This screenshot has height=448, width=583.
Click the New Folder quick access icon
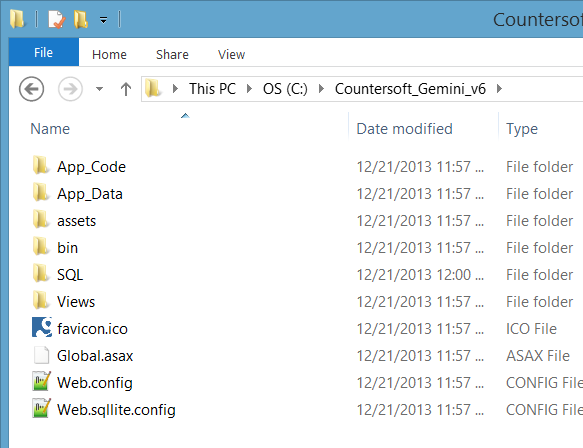click(81, 19)
